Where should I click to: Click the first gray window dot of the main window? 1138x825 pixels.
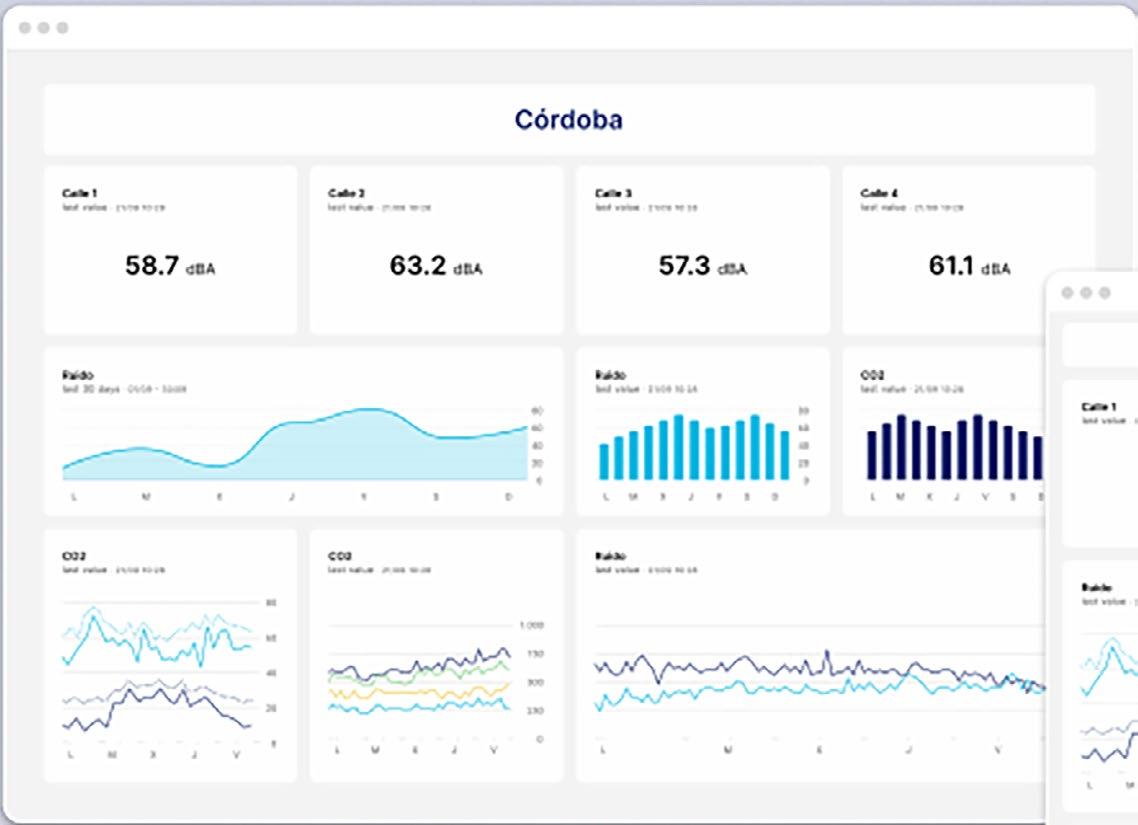[25, 28]
